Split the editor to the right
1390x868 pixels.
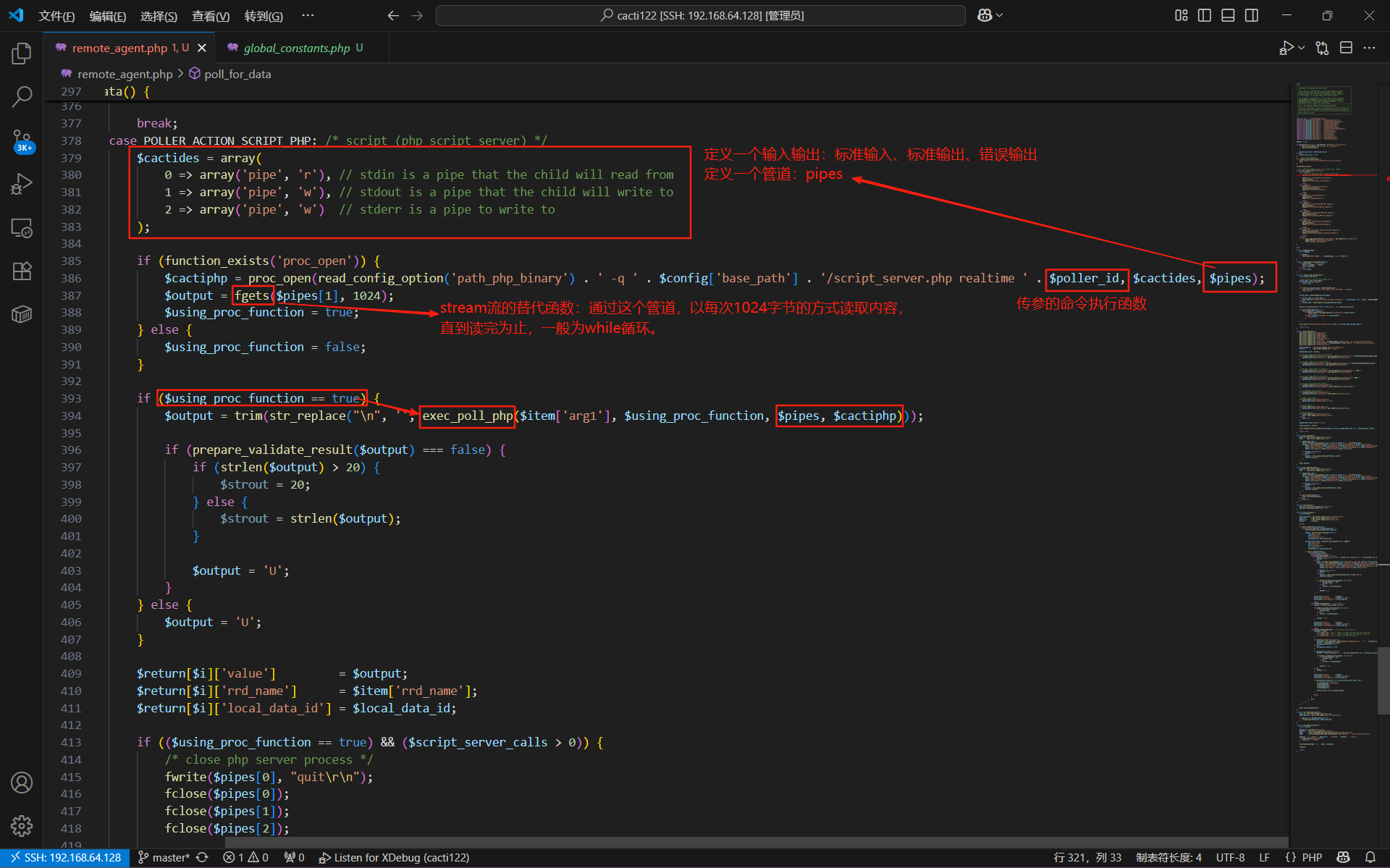coord(1346,48)
